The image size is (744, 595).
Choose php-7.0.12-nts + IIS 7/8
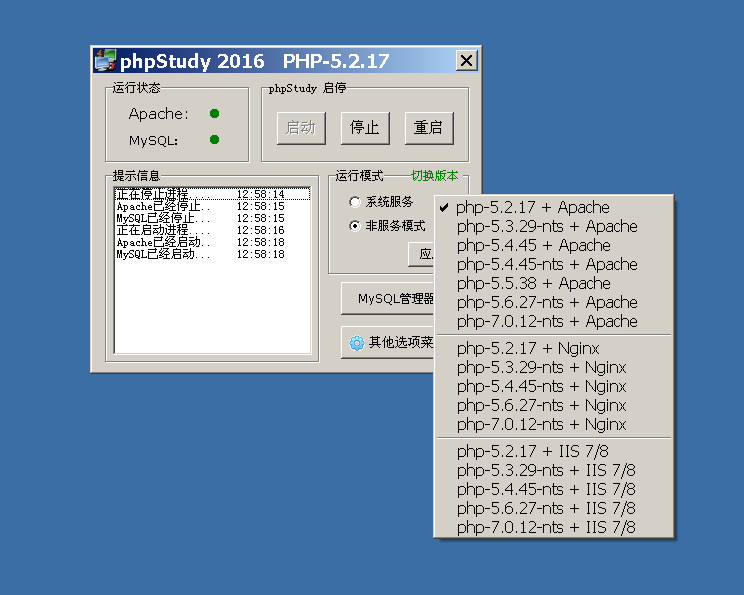[554, 527]
